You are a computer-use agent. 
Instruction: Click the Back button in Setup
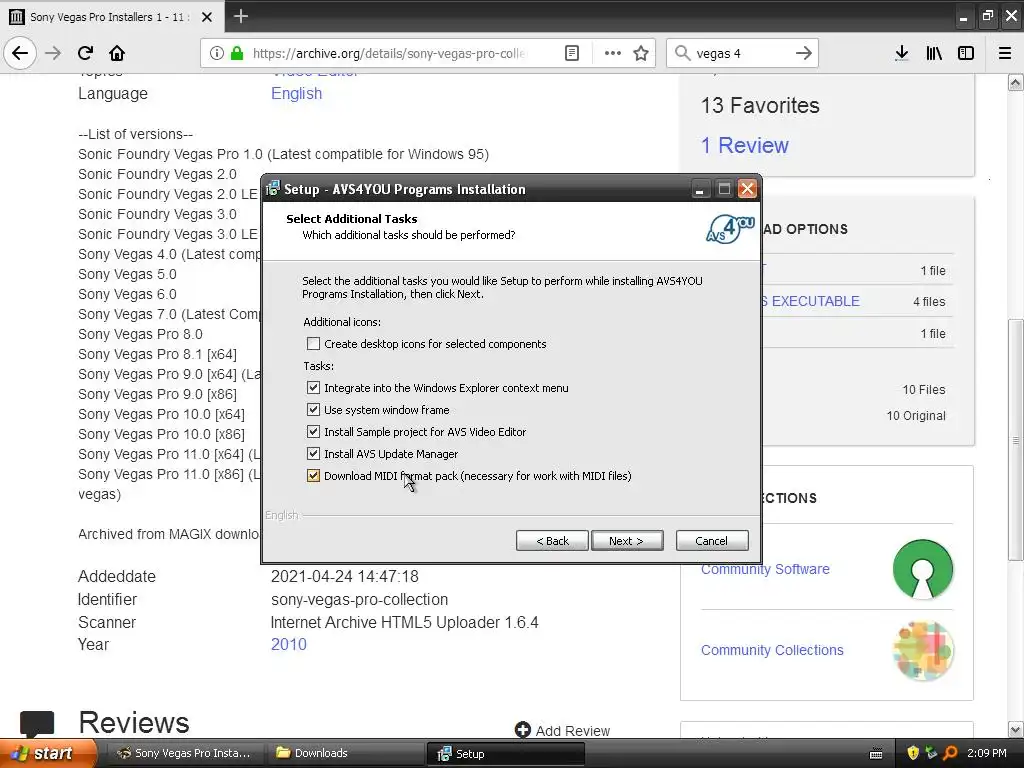tap(552, 541)
